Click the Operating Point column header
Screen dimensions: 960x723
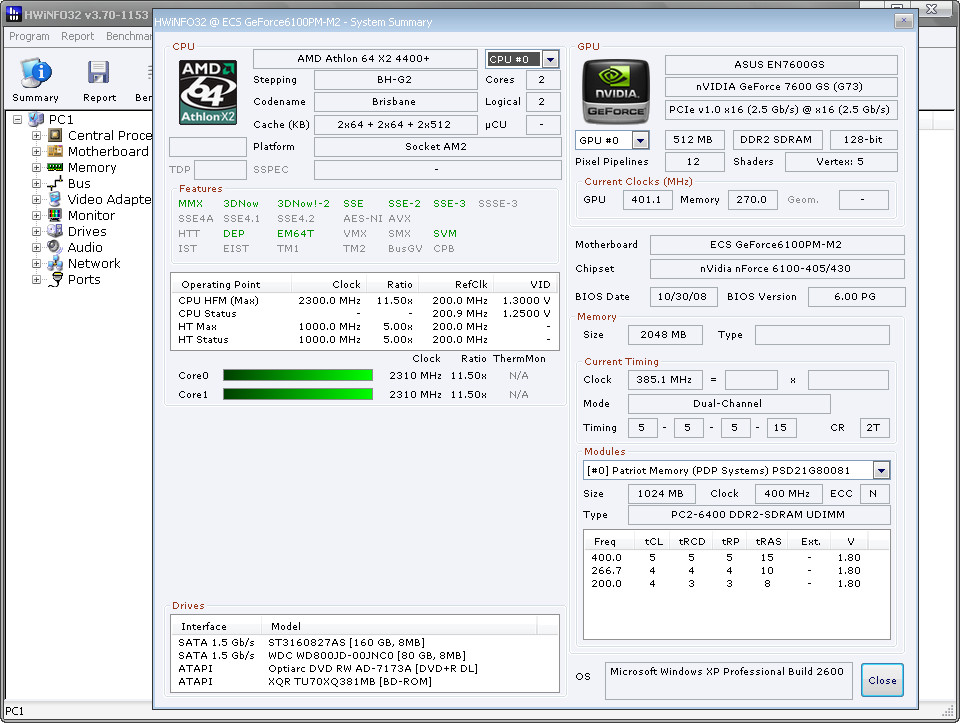click(231, 284)
